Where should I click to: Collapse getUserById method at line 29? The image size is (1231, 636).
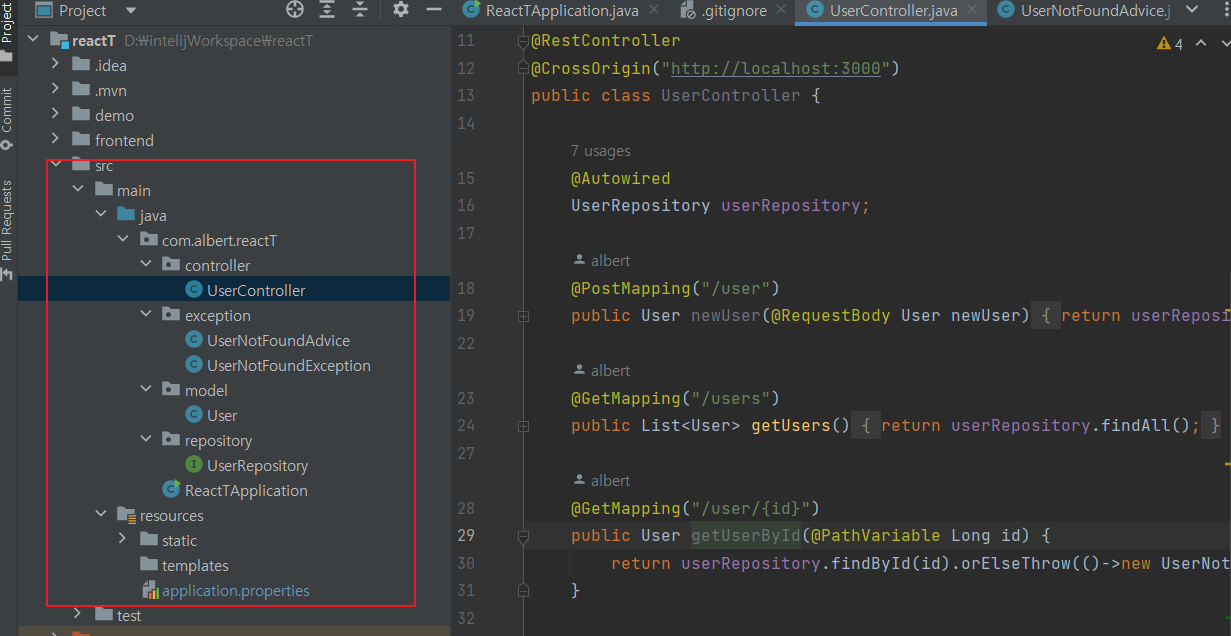pyautogui.click(x=522, y=536)
